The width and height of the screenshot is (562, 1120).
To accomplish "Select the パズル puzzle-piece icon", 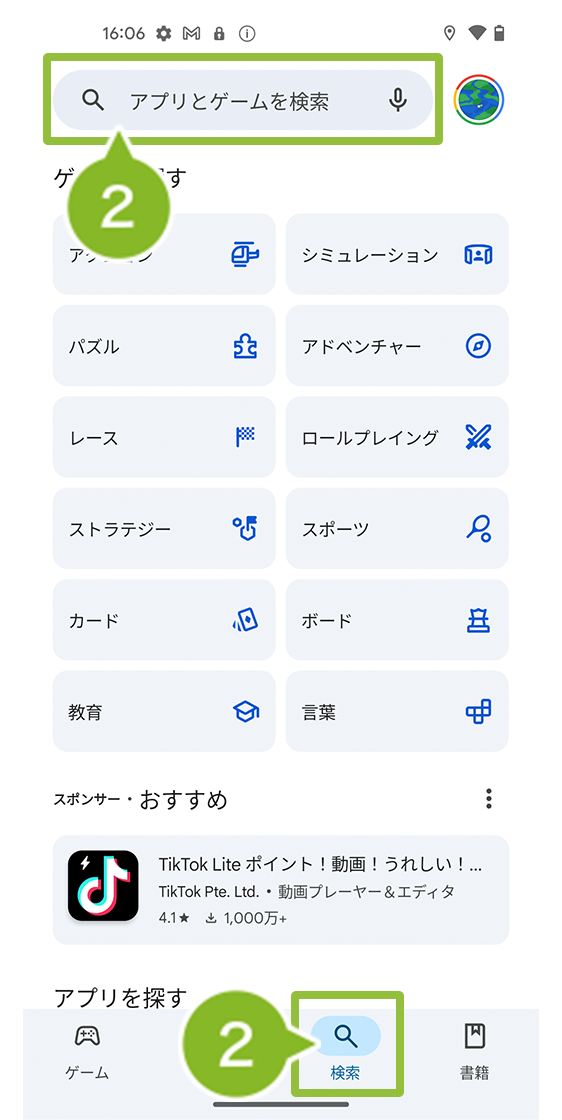I will tap(246, 347).
